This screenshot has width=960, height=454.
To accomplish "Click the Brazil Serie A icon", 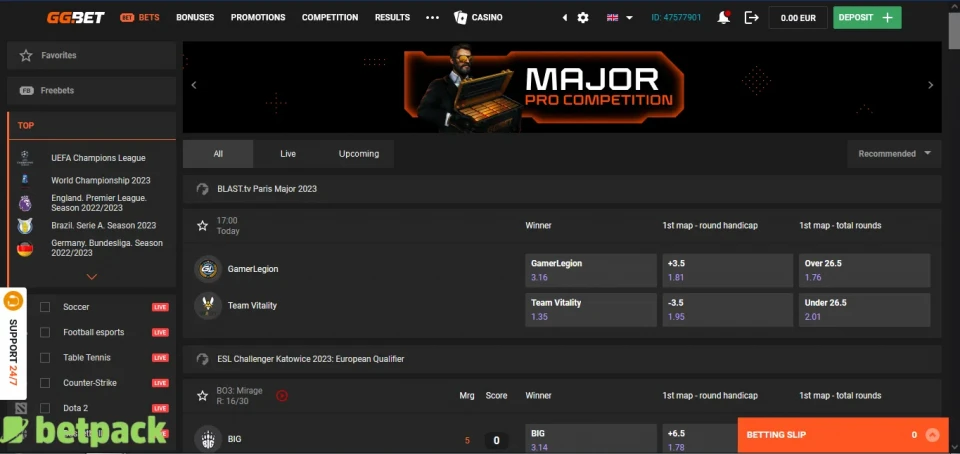I will tap(25, 226).
